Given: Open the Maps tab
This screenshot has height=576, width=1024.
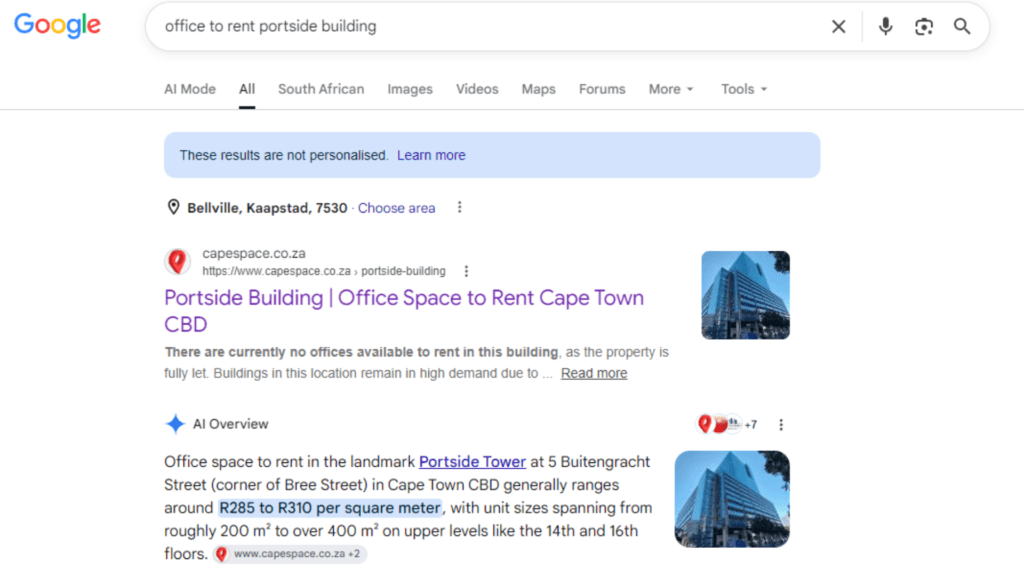Looking at the screenshot, I should pos(538,89).
